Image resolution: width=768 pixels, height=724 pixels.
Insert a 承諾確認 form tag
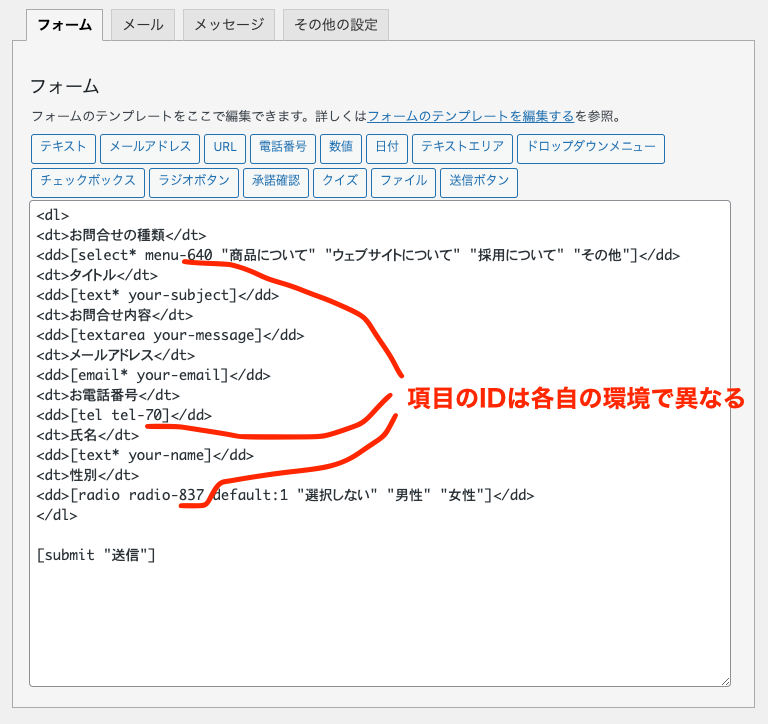(x=276, y=183)
